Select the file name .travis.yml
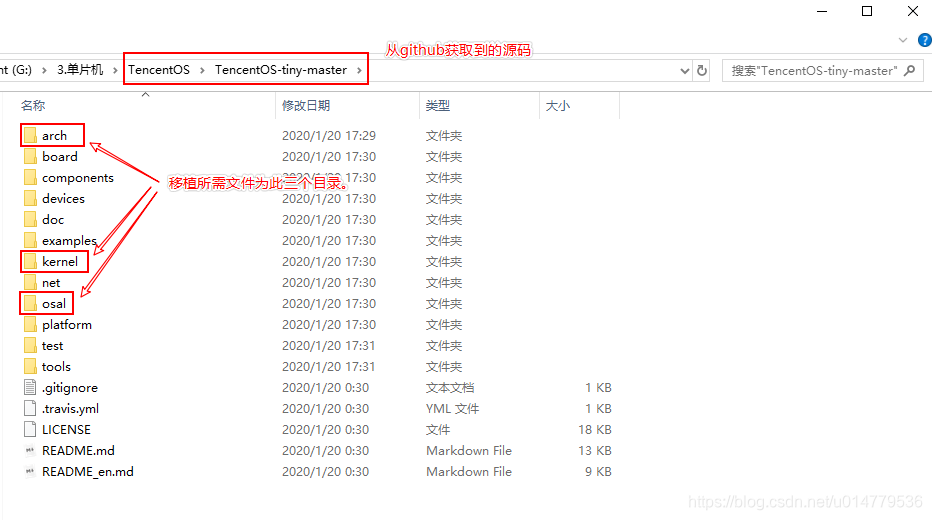 pyautogui.click(x=70, y=408)
